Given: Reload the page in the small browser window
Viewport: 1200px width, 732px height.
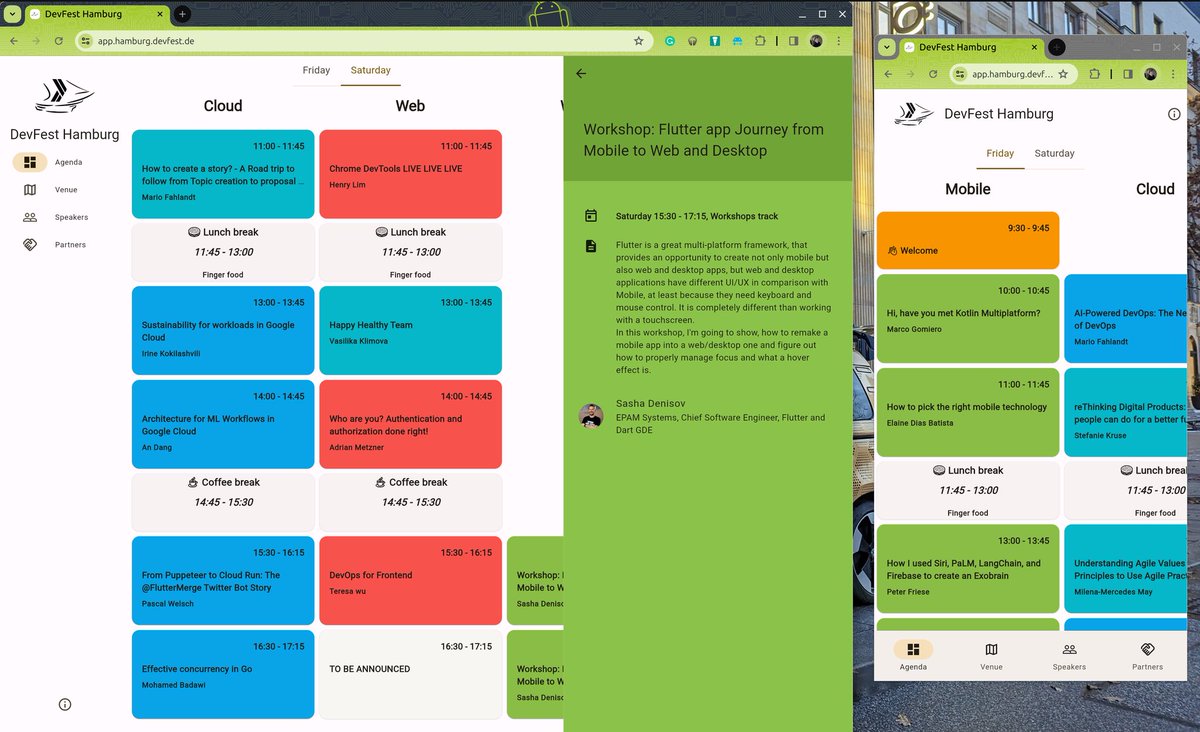Looking at the screenshot, I should point(933,74).
